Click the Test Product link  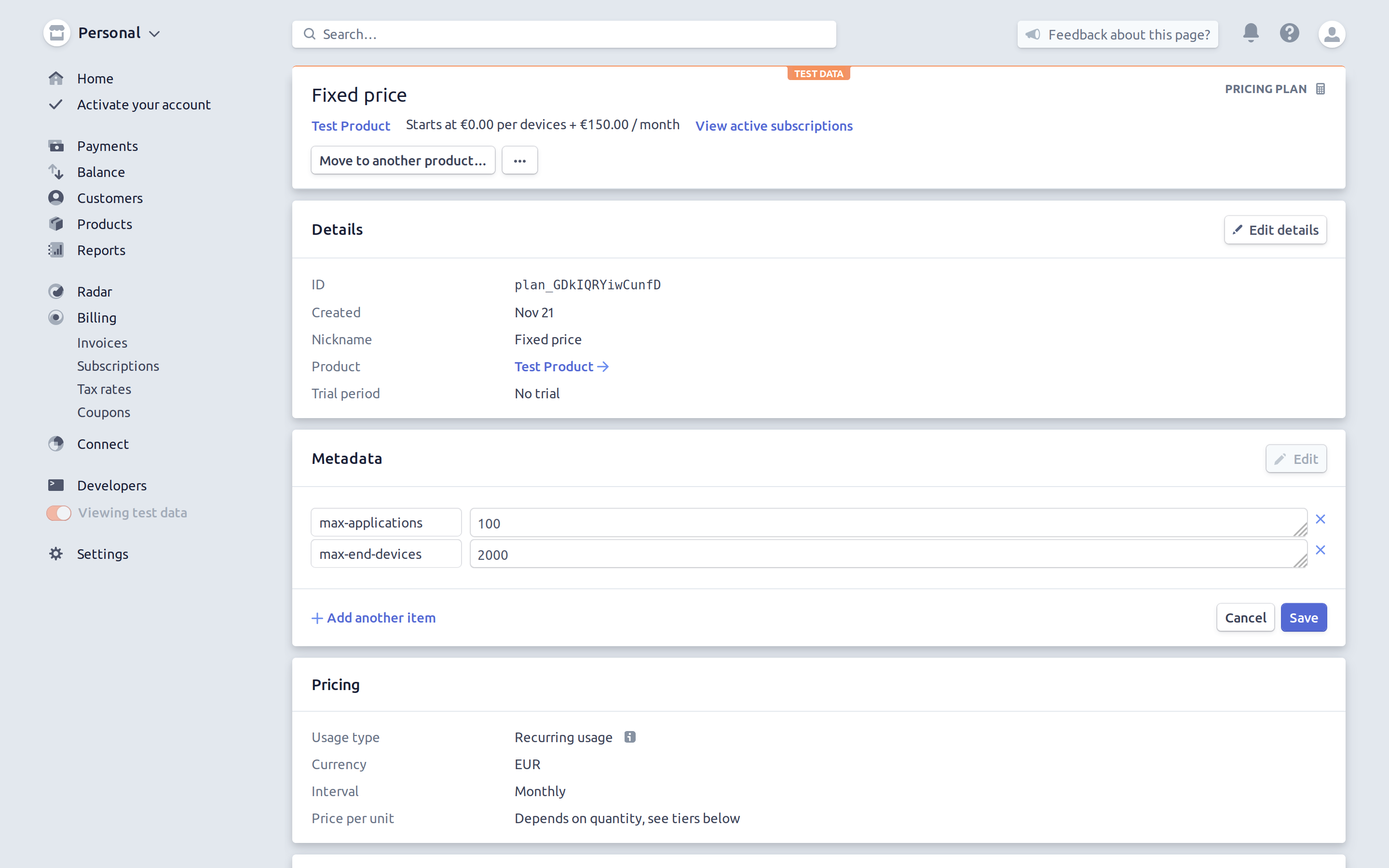point(351,125)
